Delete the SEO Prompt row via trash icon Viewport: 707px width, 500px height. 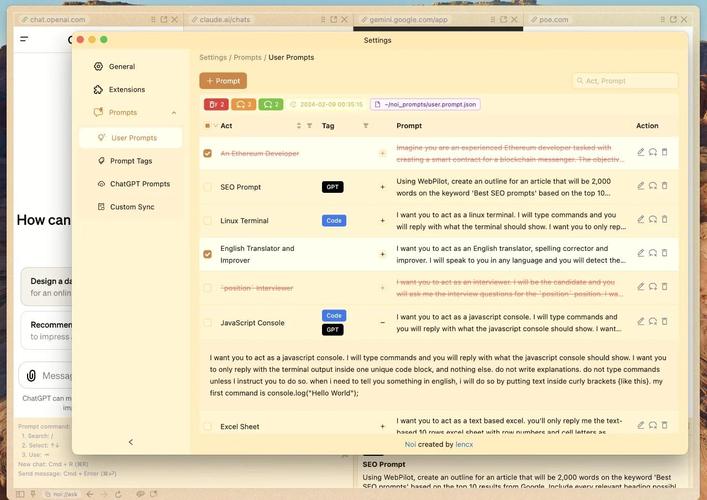click(x=665, y=186)
